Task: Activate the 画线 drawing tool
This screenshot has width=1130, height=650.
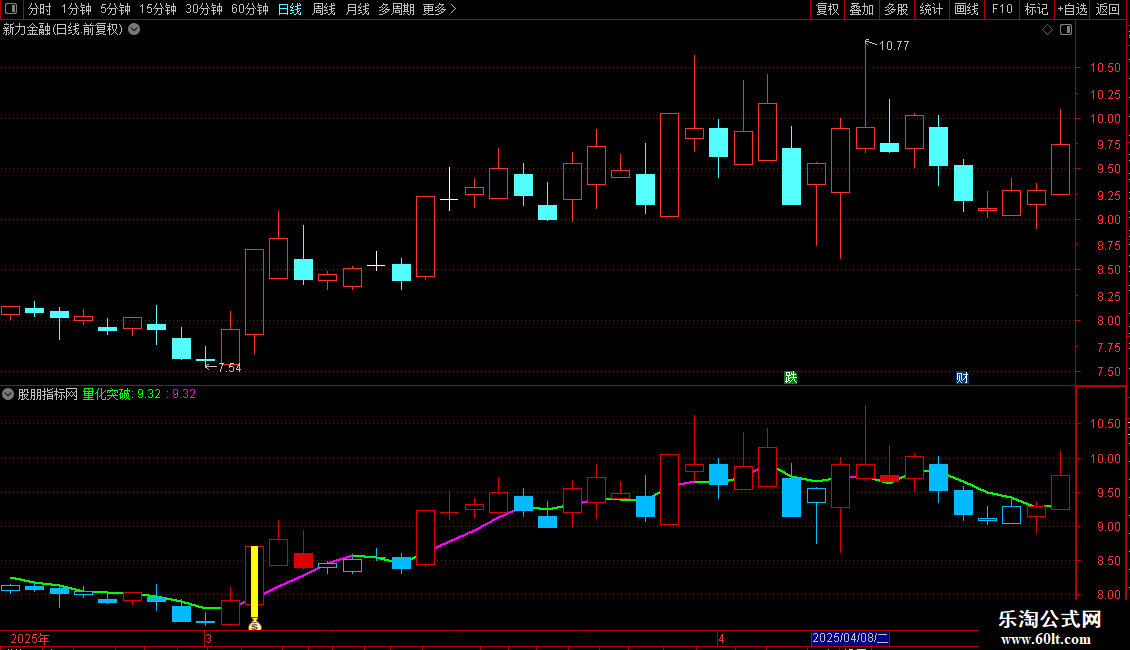Action: [x=966, y=9]
